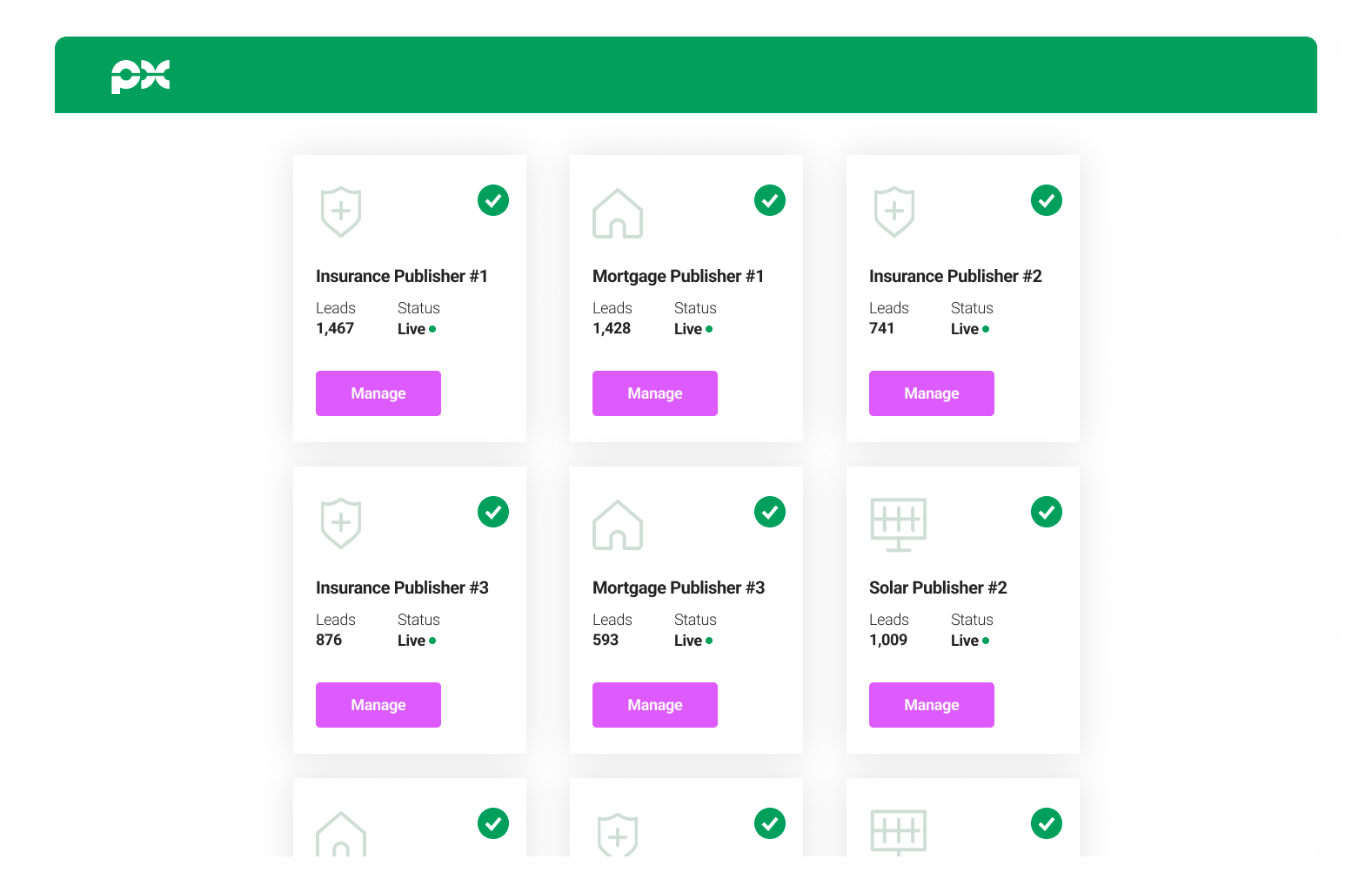Click the green checkmark on Mortgage Publisher #3
This screenshot has width=1372, height=893.
point(770,512)
